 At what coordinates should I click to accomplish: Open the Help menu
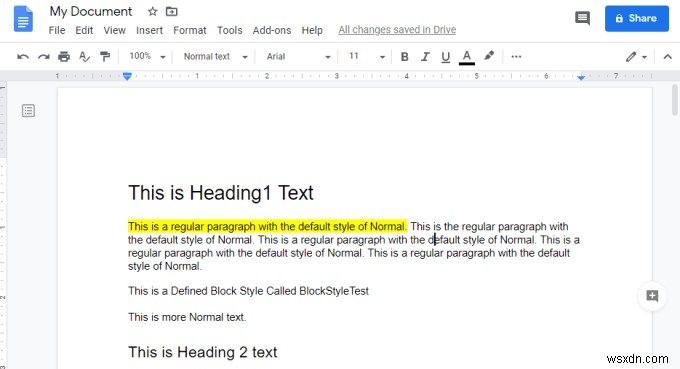(312, 30)
